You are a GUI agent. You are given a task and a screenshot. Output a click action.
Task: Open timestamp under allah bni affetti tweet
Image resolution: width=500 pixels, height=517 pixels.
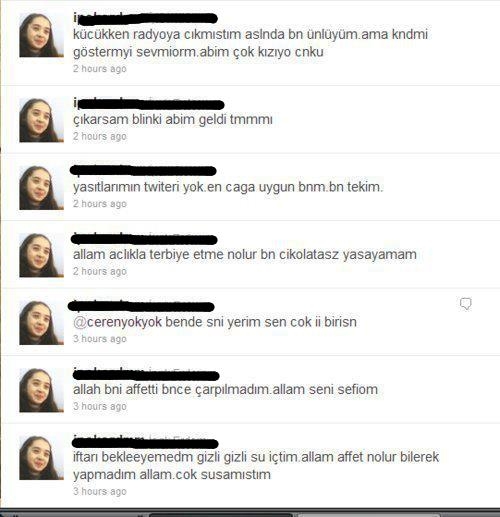tap(100, 406)
